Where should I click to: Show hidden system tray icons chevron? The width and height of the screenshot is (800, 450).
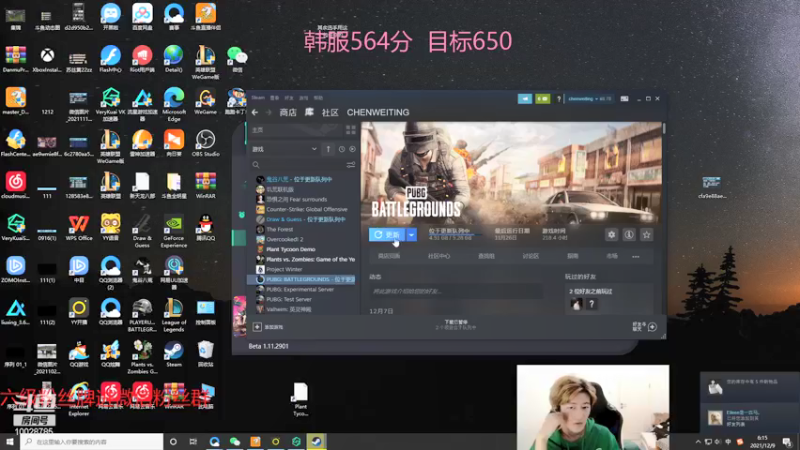[x=698, y=441]
